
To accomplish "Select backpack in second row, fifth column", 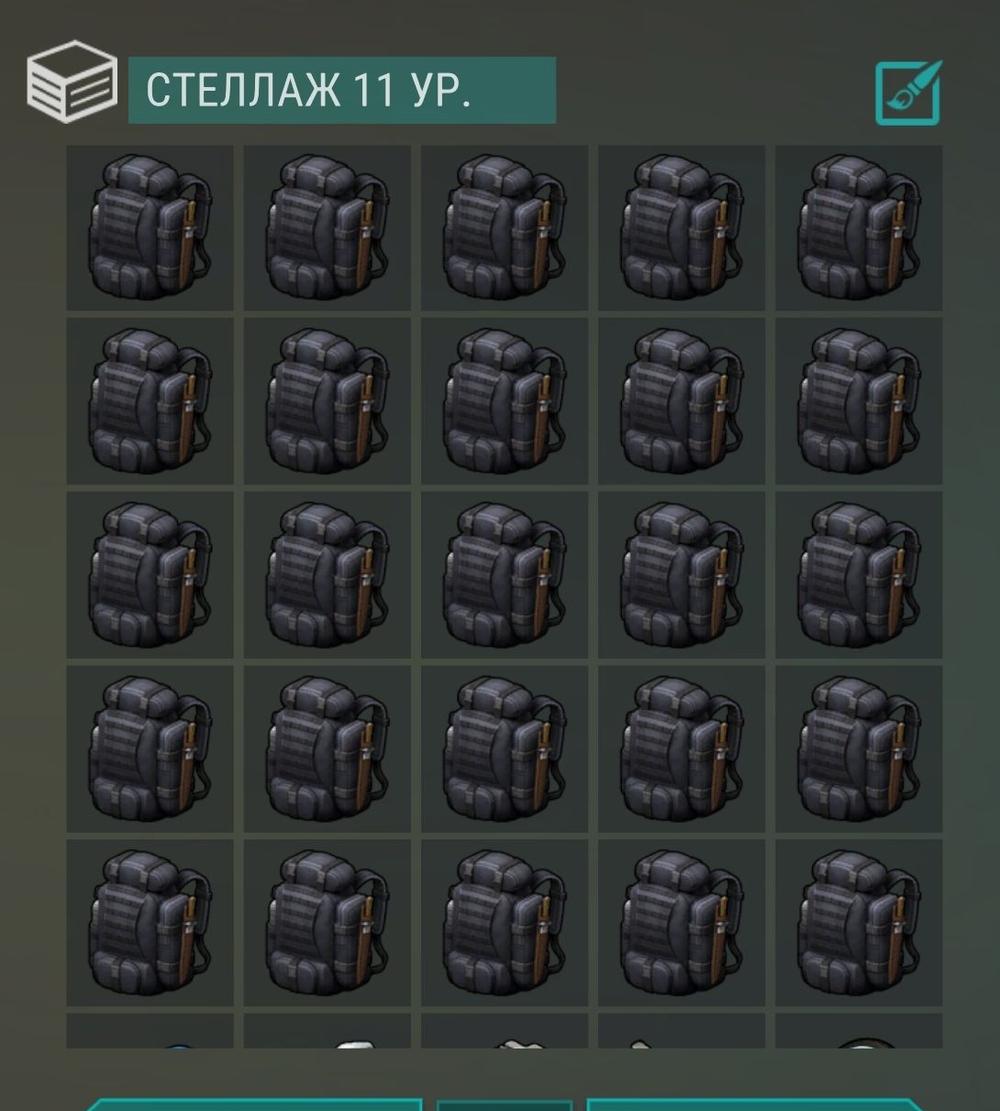I will coord(858,401).
